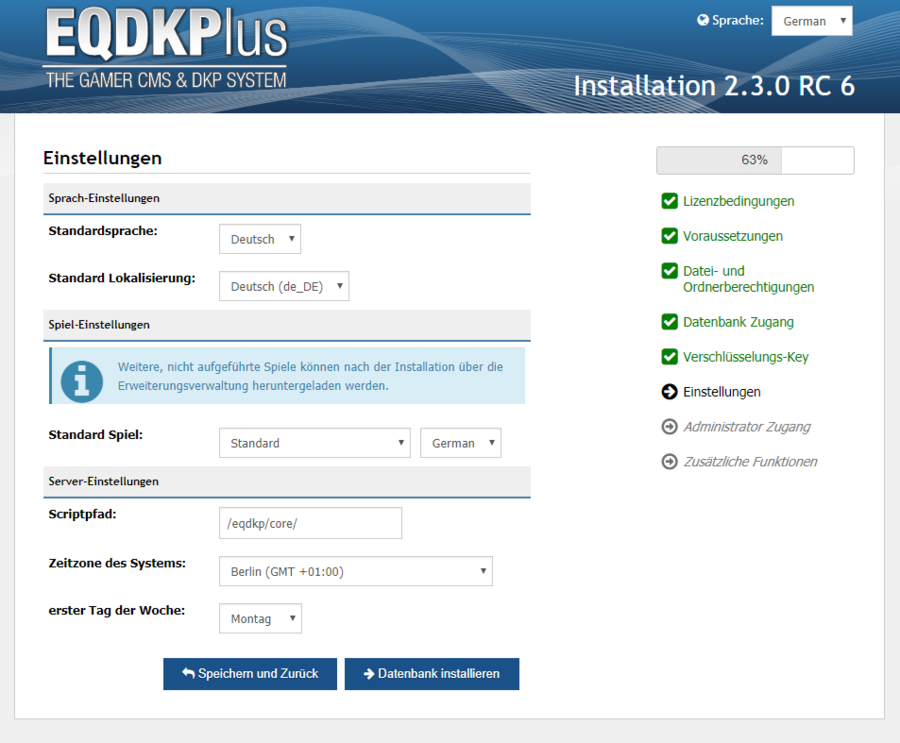Image resolution: width=900 pixels, height=743 pixels.
Task: Open the Sprache language selector showing German
Action: coord(812,20)
